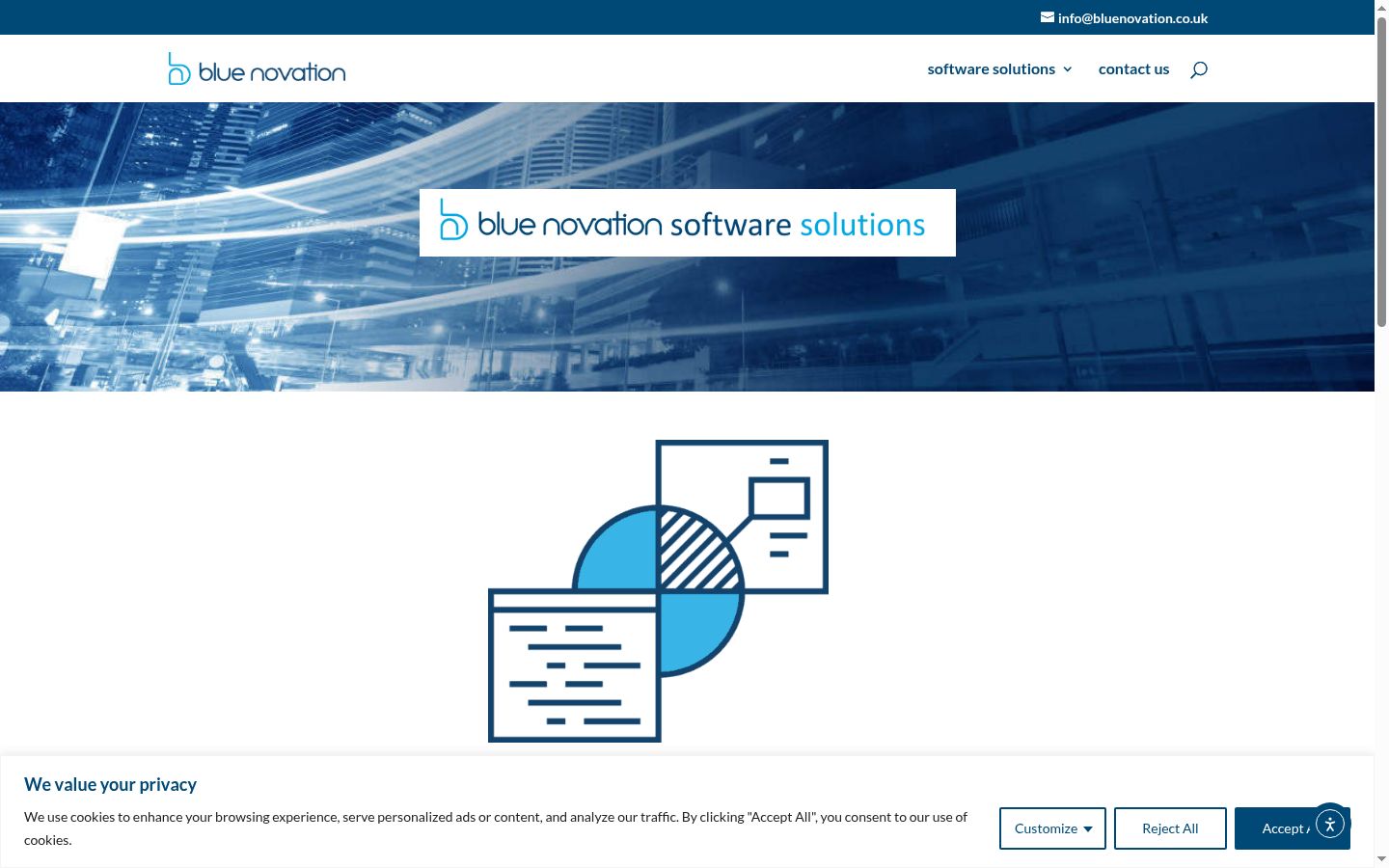Open the accessibility widget icon
The image size is (1389, 868).
click(1330, 824)
